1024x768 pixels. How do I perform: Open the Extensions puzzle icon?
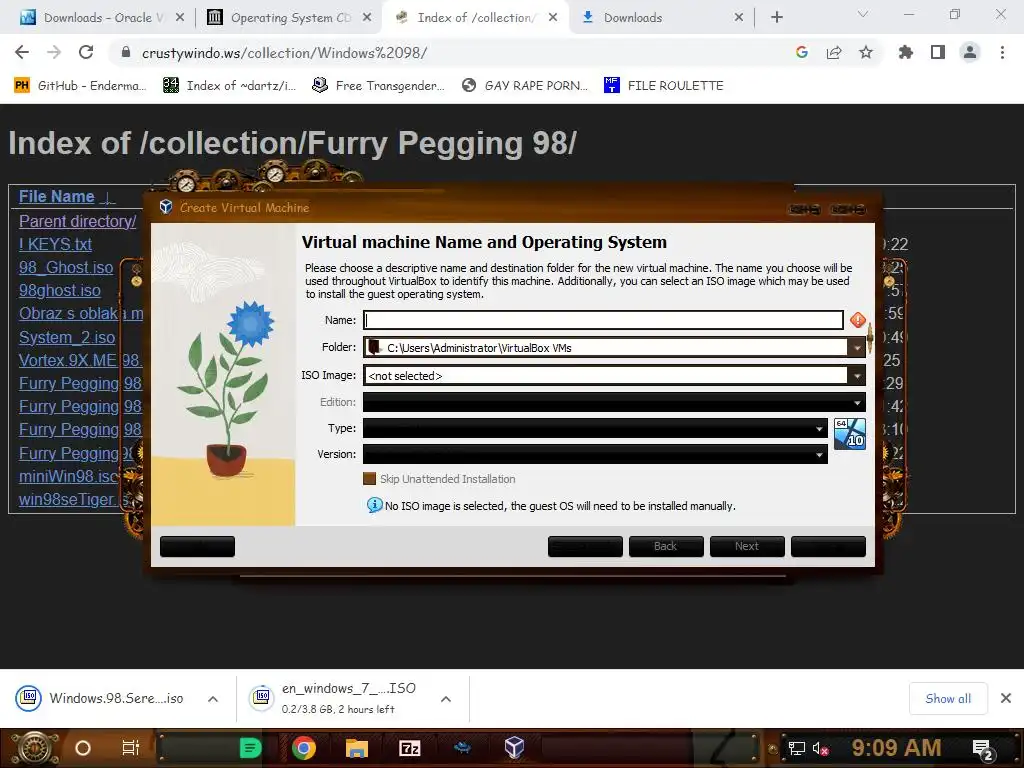coord(906,53)
